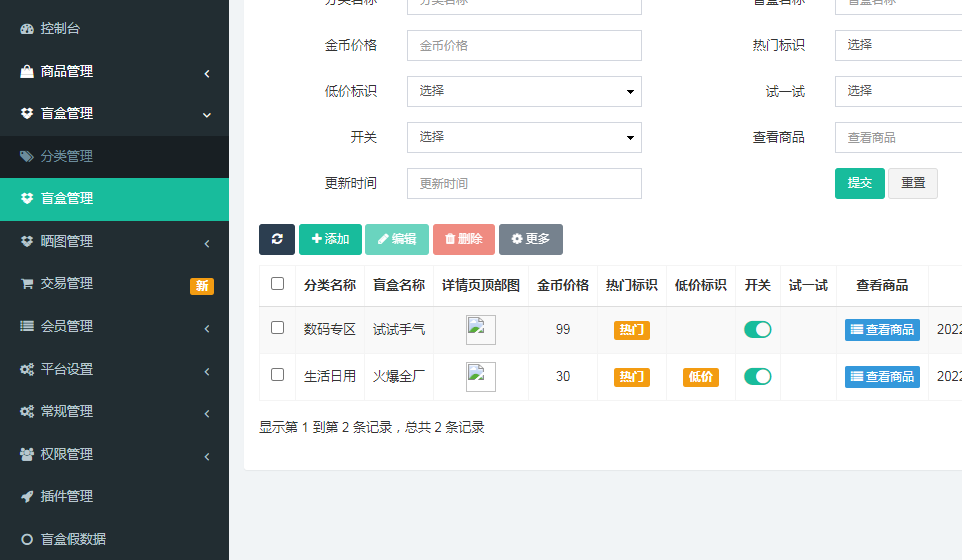
Task: Toggle the 开关 switch for 生活日用 row
Action: click(758, 377)
